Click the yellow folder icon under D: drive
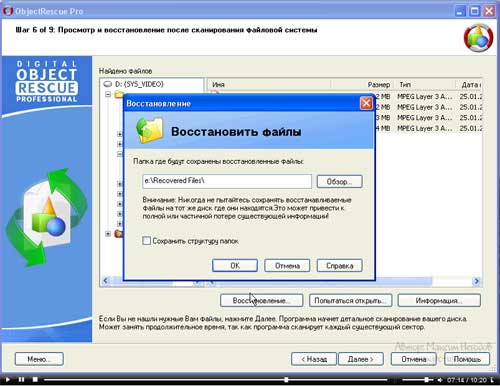500x386 pixels. tap(119, 94)
